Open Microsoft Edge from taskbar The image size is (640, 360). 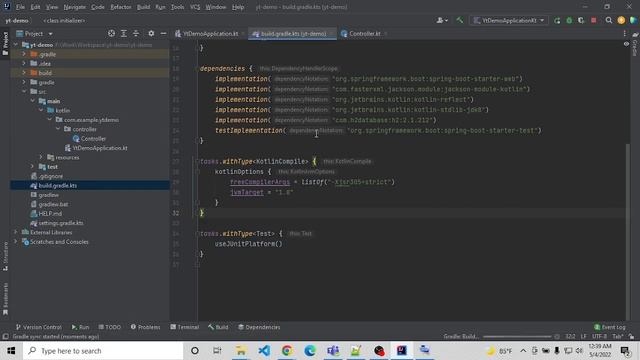[310, 351]
